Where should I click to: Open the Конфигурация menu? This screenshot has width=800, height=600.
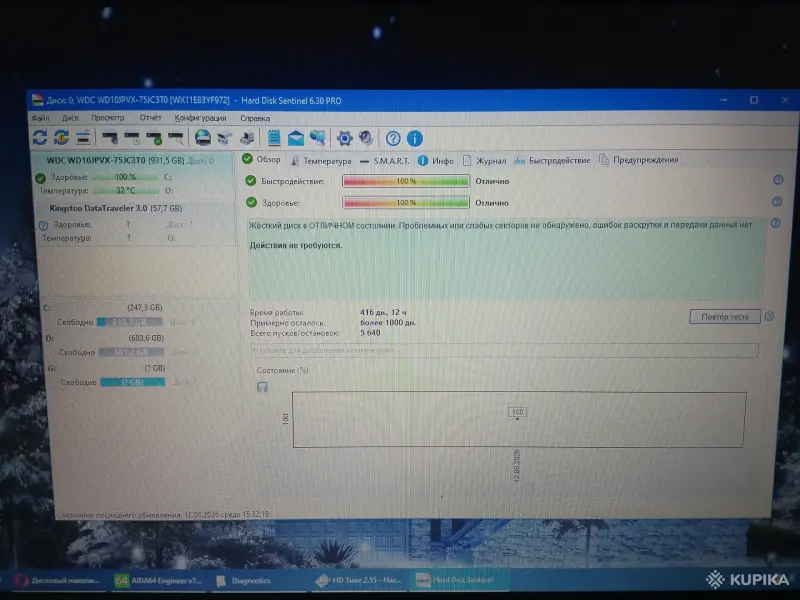[200, 118]
